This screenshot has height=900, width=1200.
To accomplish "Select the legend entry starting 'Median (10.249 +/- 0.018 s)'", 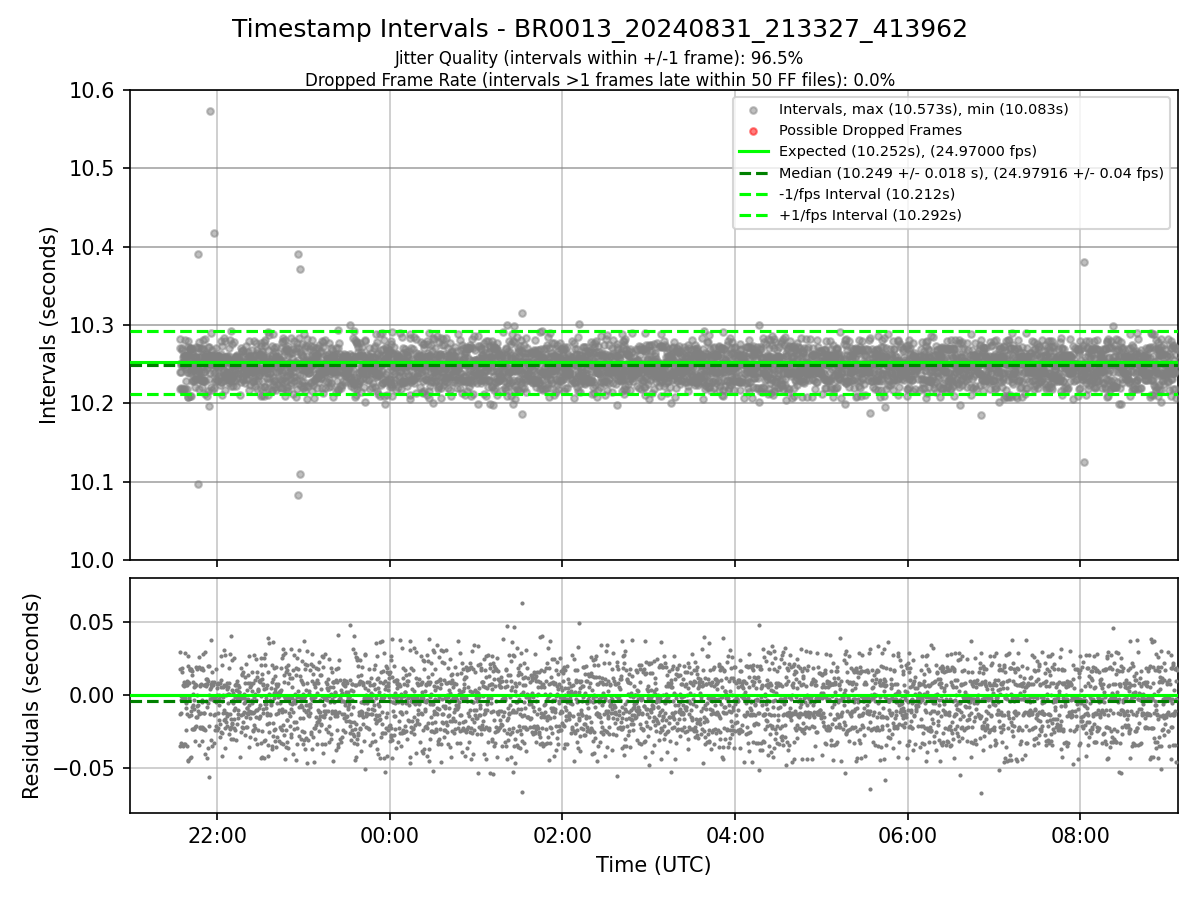I will point(971,173).
